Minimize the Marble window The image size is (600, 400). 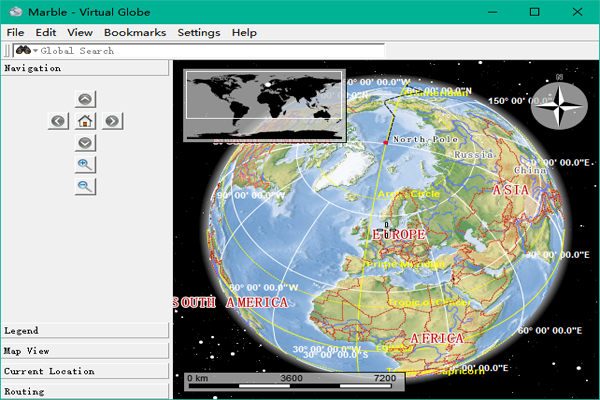click(492, 12)
